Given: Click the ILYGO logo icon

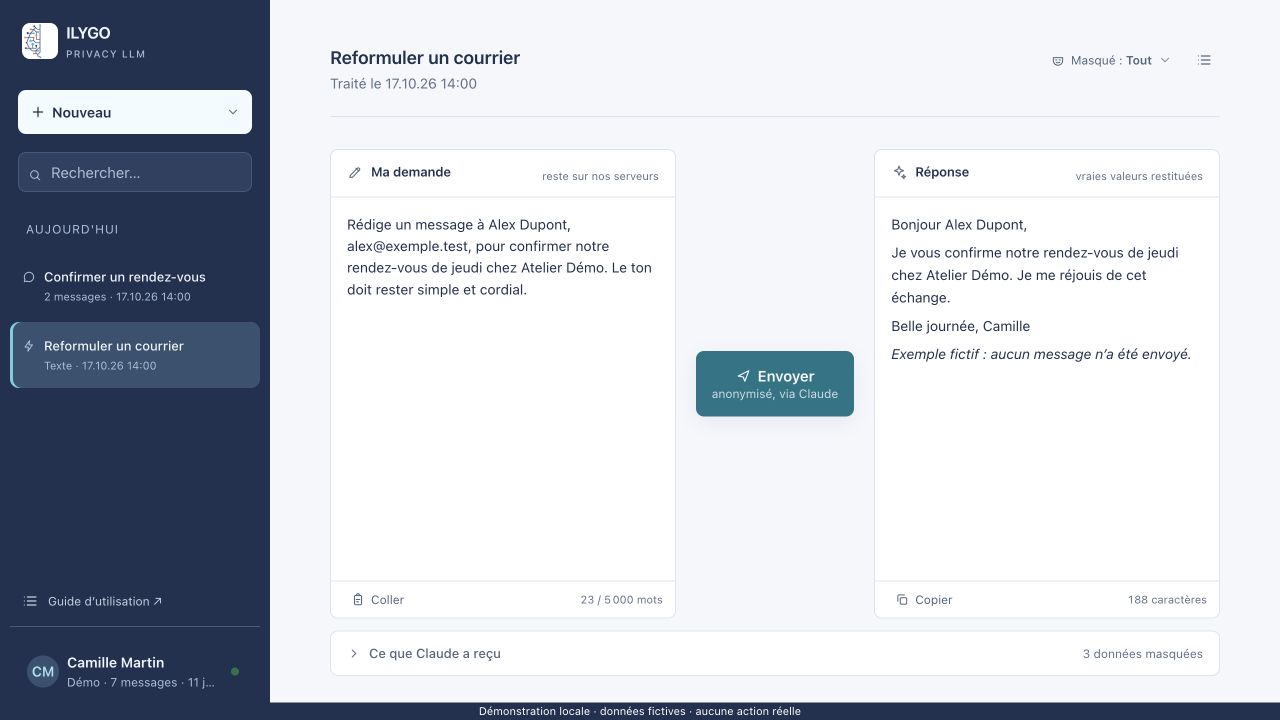Looking at the screenshot, I should [40, 41].
